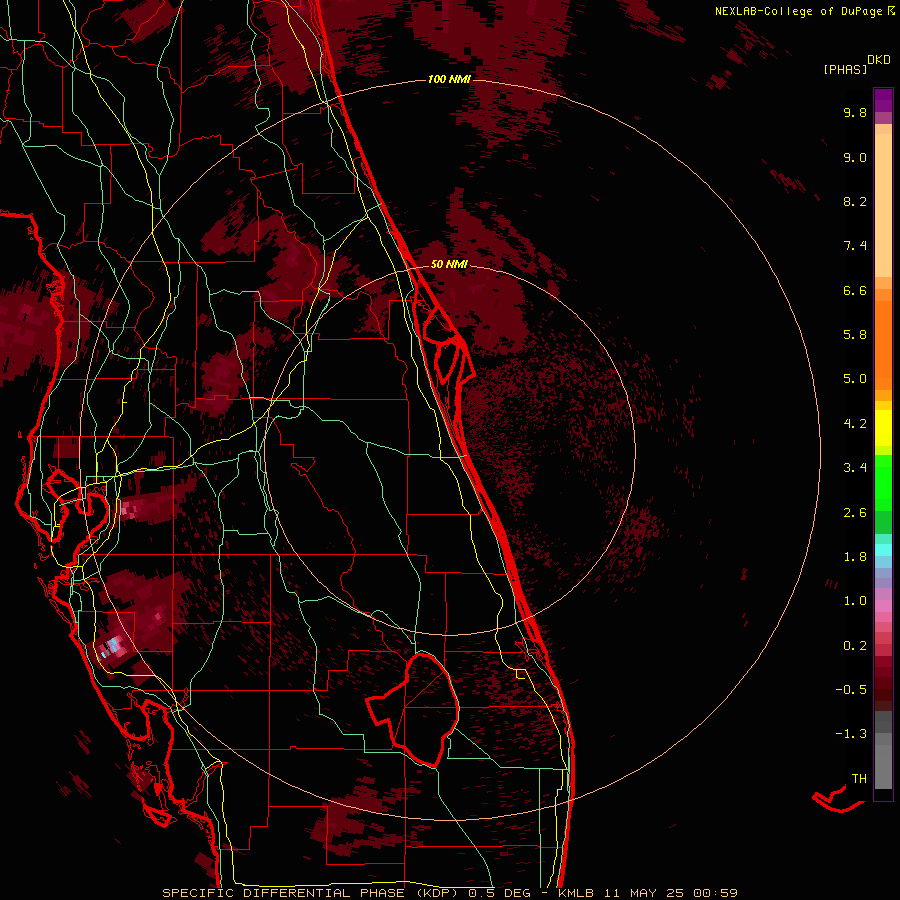The width and height of the screenshot is (900, 900).
Task: Click the -1.3 scale value
Action: click(x=851, y=734)
